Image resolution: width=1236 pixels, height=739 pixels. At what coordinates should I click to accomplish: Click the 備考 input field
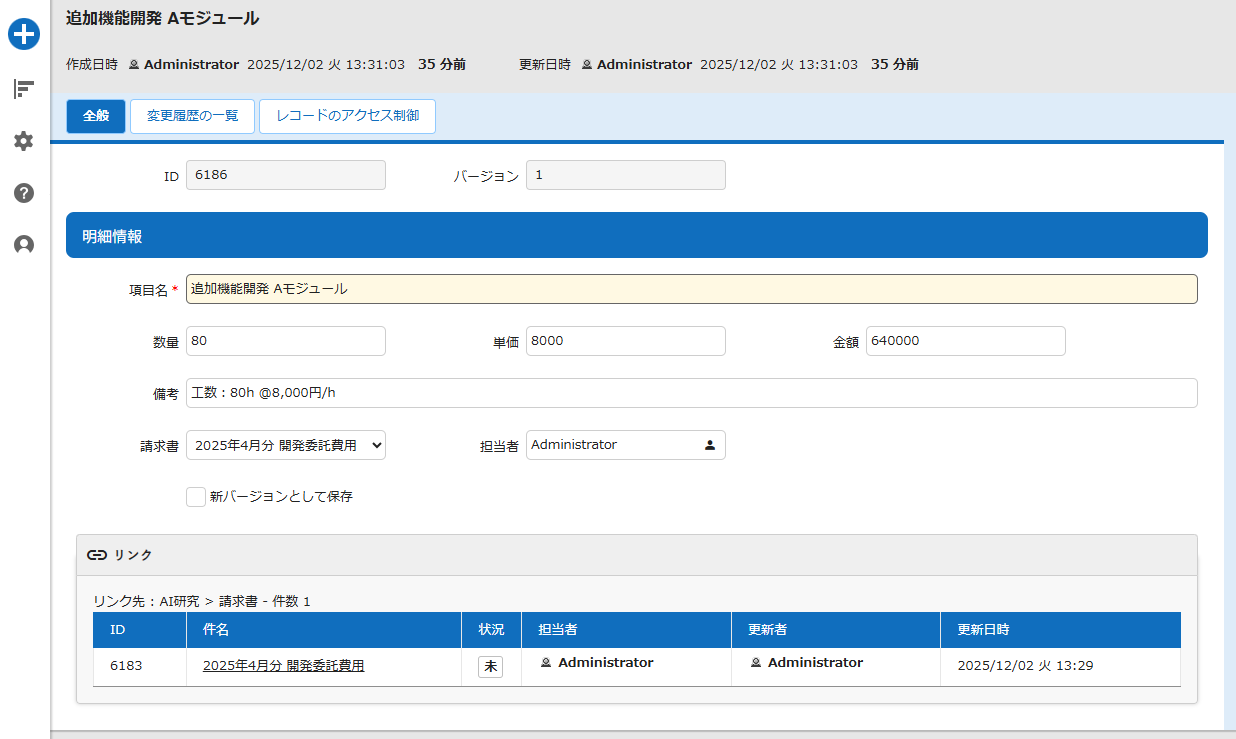(692, 393)
